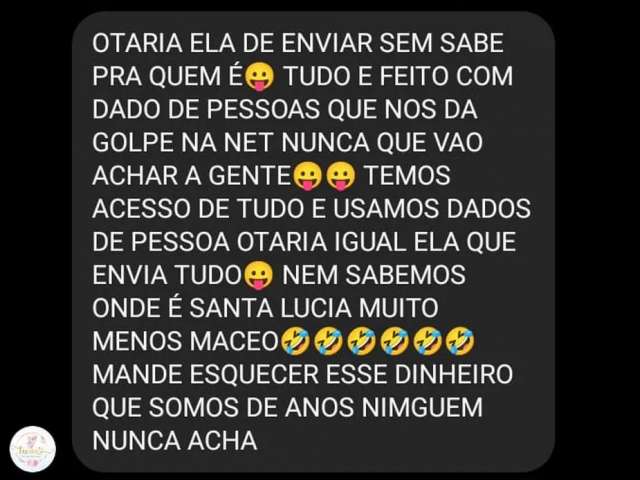Tap the tongue emoji after "ENVIA TUDO"
This screenshot has height=480, width=640.
click(x=258, y=275)
